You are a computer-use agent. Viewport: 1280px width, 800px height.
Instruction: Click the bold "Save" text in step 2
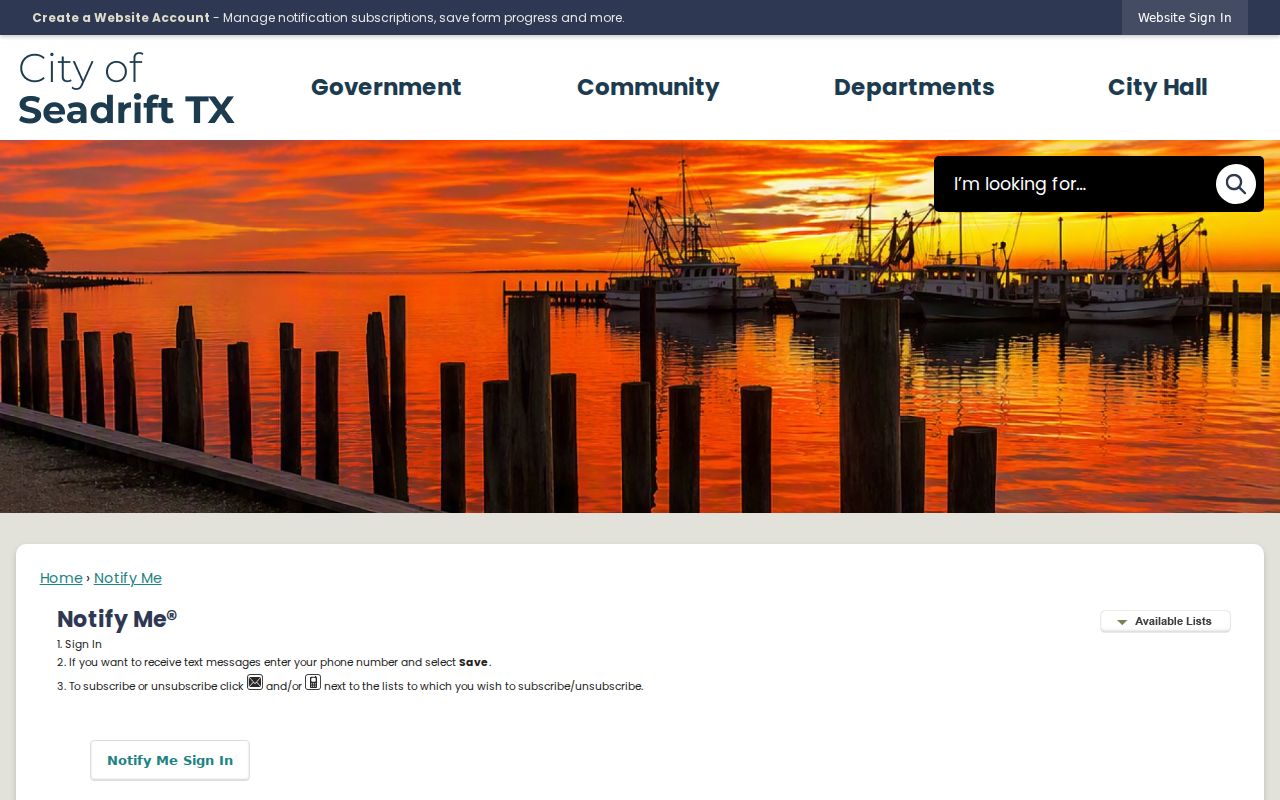click(x=473, y=662)
